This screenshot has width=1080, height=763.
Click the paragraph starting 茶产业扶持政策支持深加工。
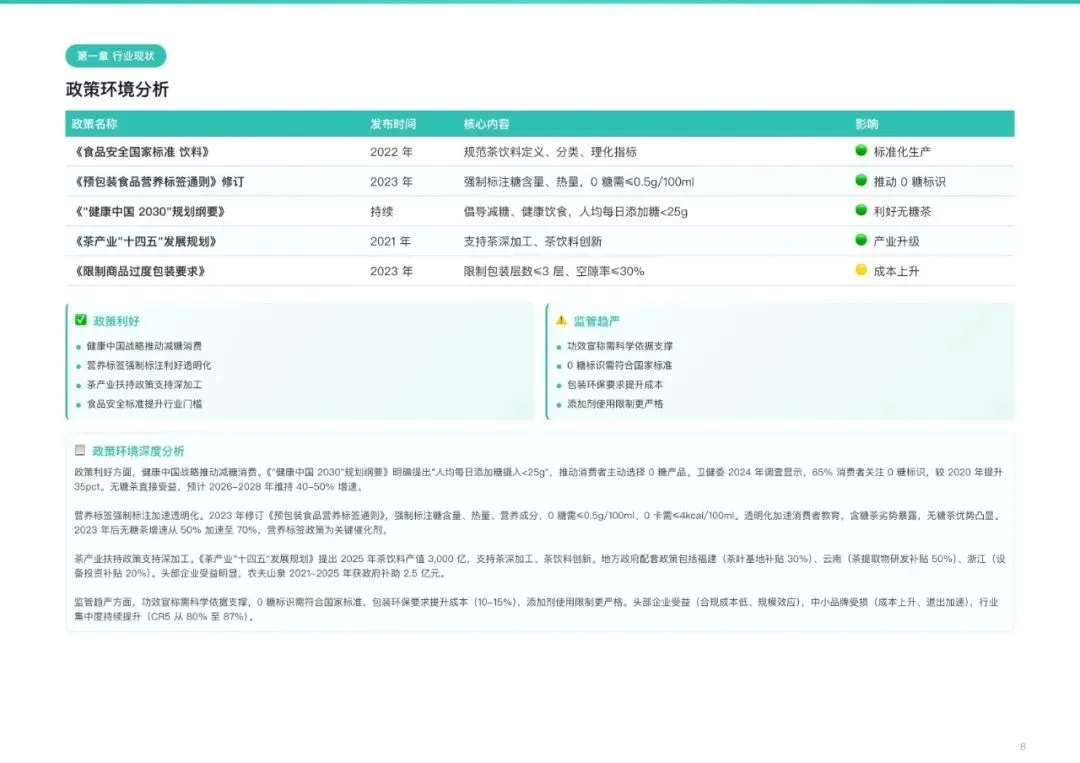539,566
